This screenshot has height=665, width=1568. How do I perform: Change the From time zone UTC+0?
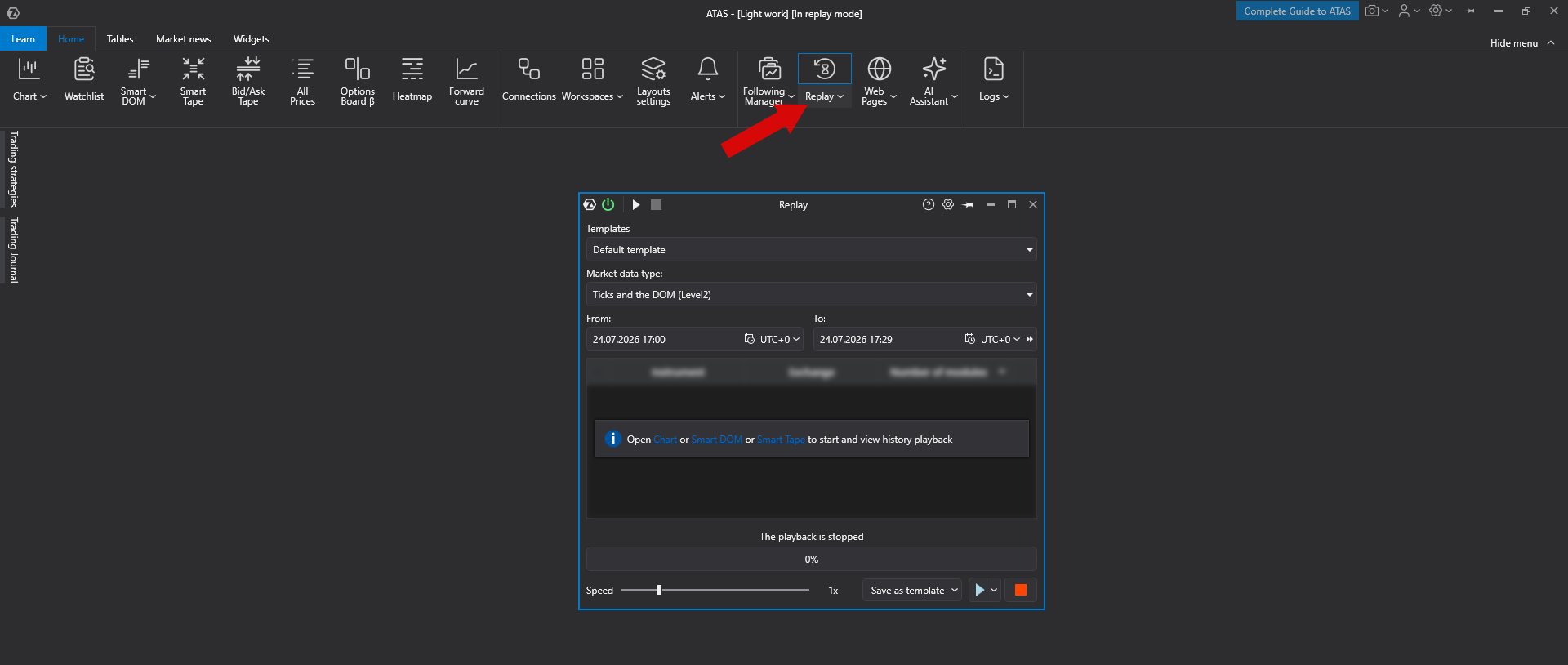[780, 340]
